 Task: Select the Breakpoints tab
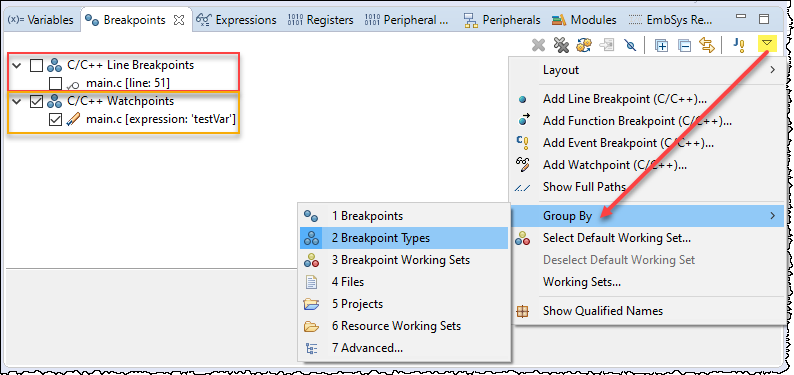126,20
